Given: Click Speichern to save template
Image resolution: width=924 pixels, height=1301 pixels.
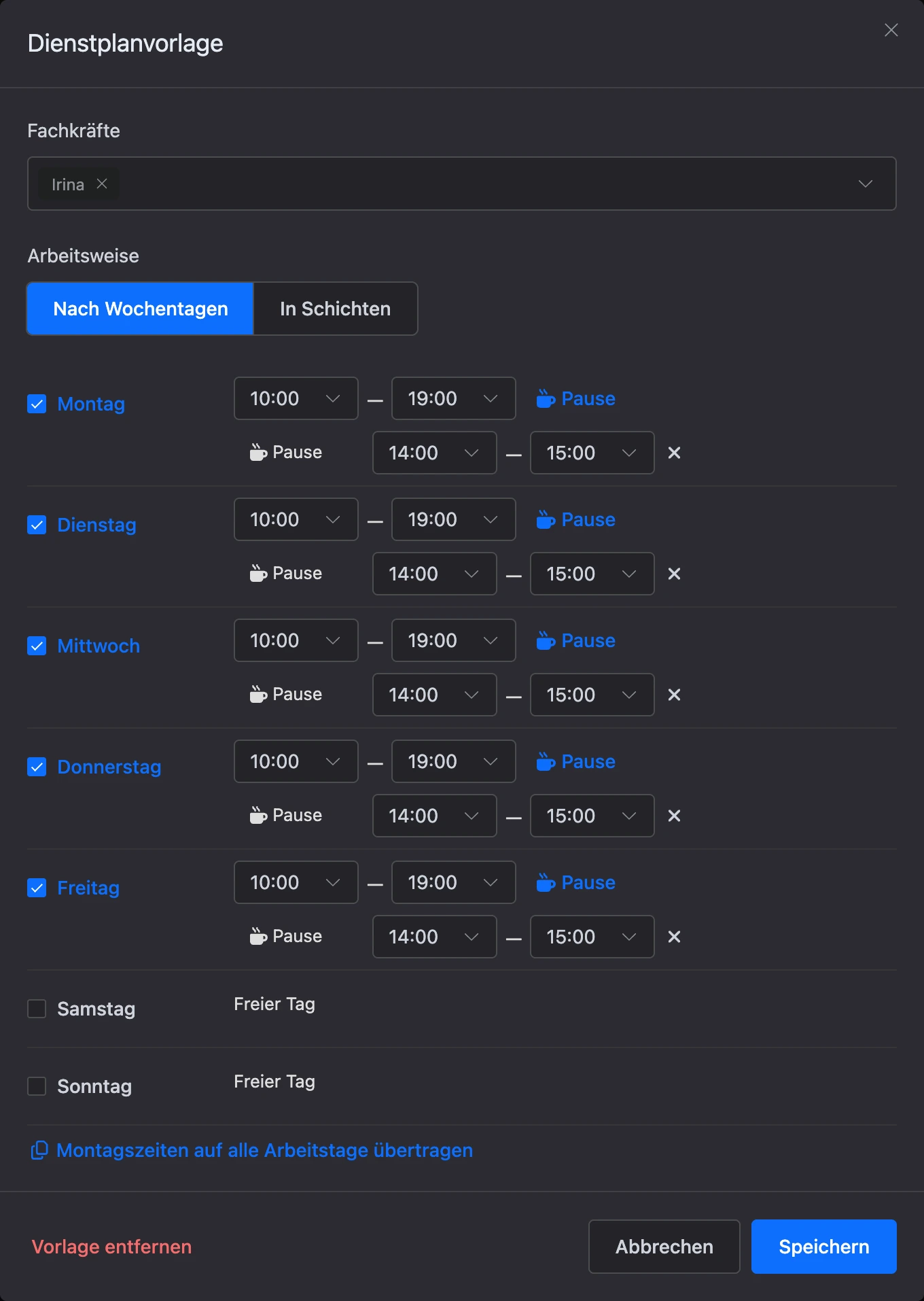Looking at the screenshot, I should pos(824,1247).
